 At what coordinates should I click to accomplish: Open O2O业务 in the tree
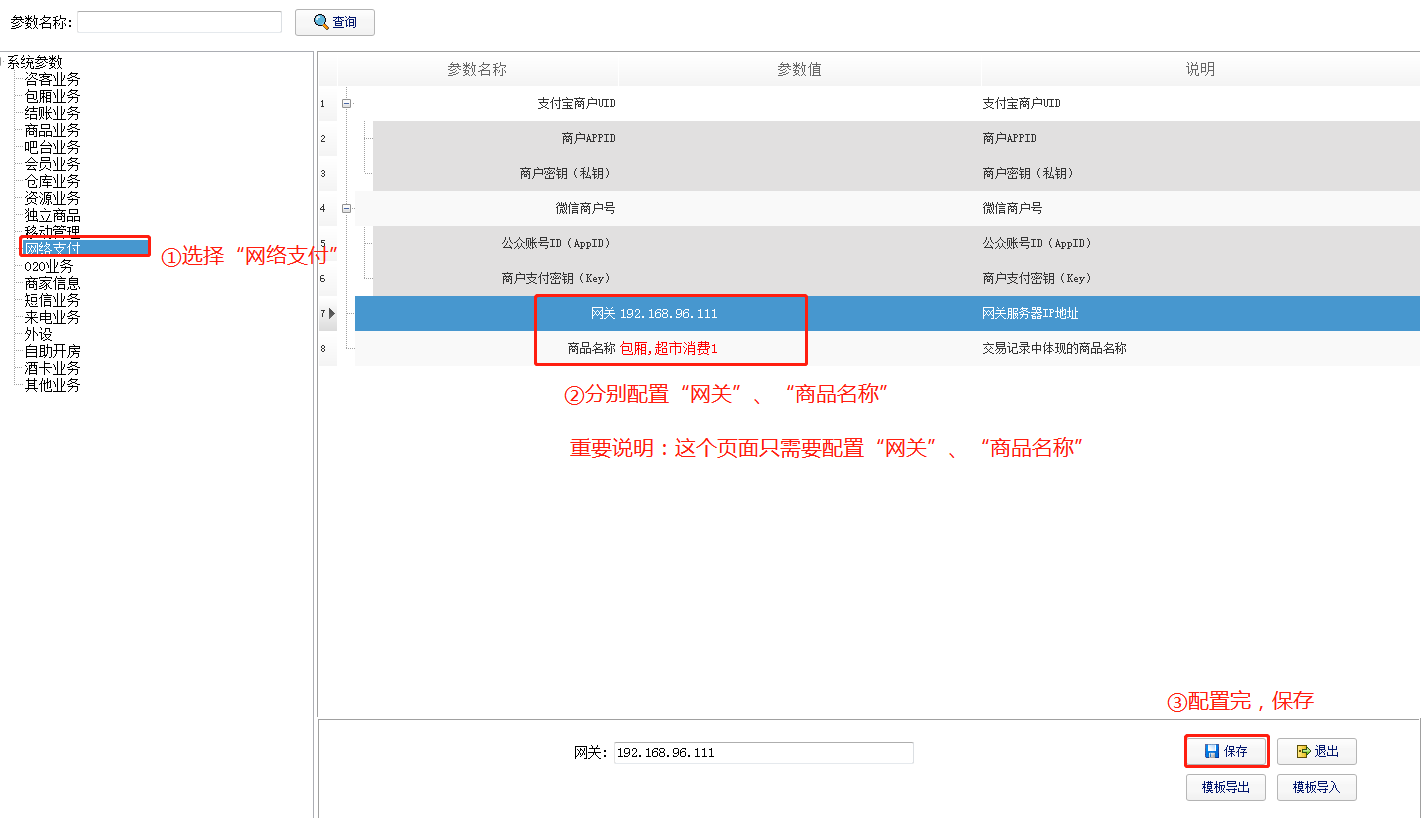49,266
